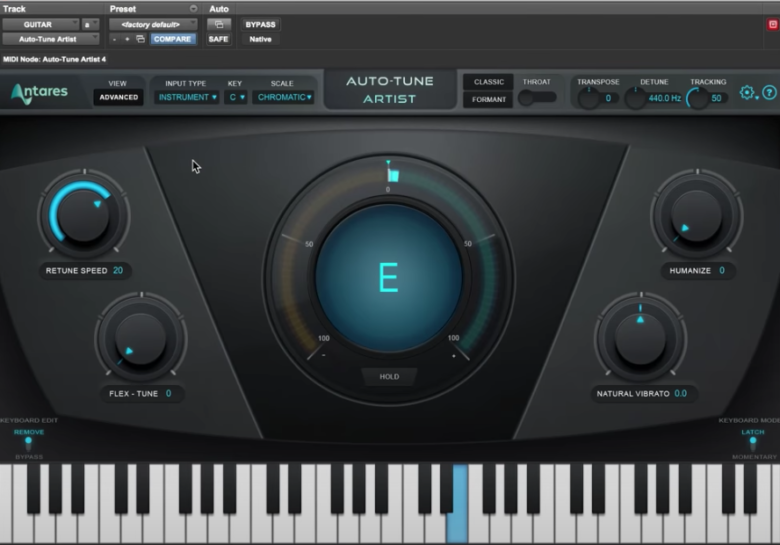Open the Scale Chromatic dropdown
This screenshot has width=780, height=545.
click(x=284, y=97)
